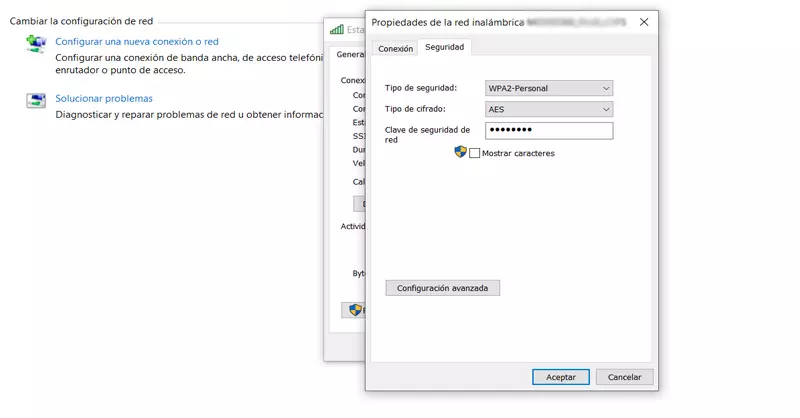The image size is (800, 418).
Task: Open Configurar una nueva conexión o red
Action: click(x=137, y=42)
